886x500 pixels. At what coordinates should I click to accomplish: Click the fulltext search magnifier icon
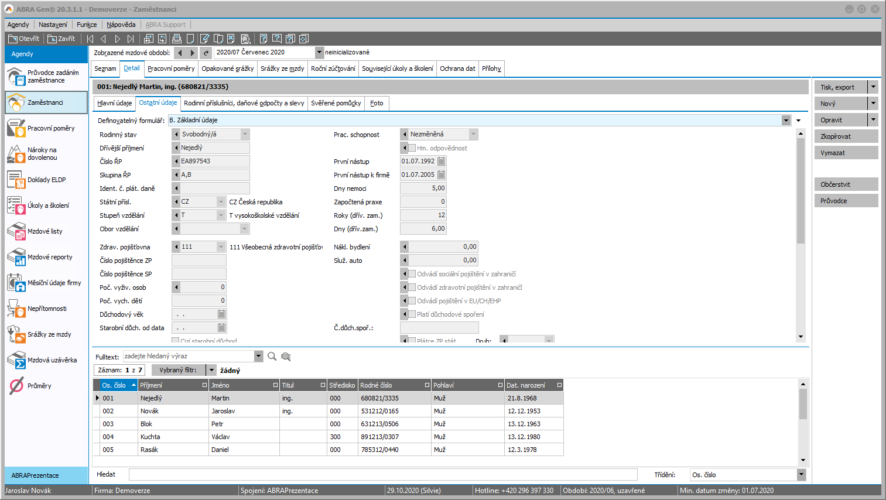coord(271,356)
